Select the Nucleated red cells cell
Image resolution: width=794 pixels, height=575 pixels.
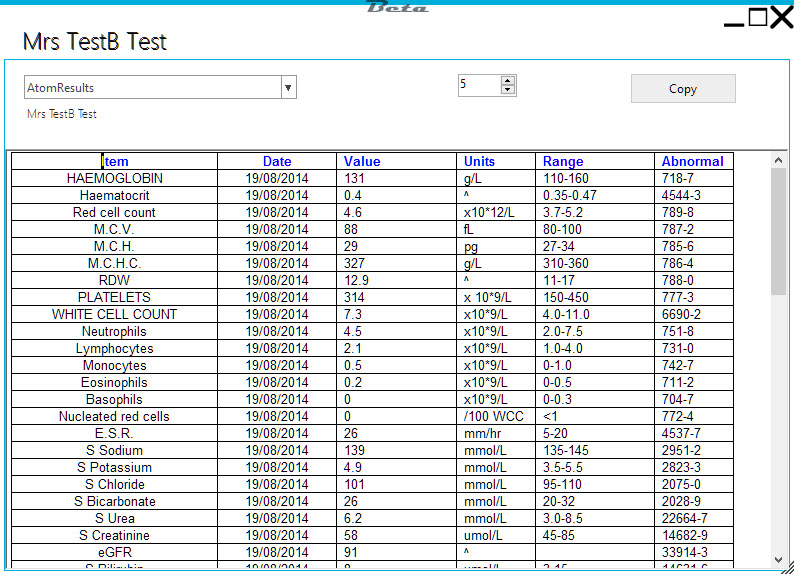[114, 417]
